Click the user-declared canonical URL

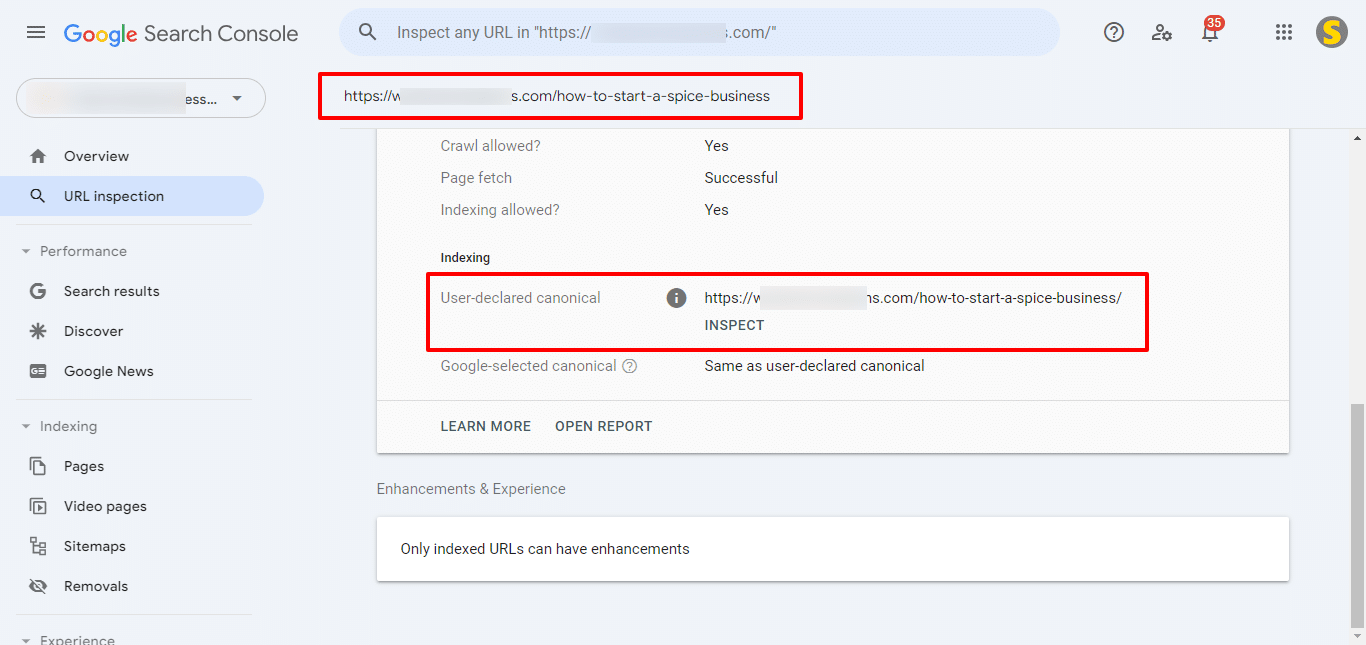coord(913,298)
